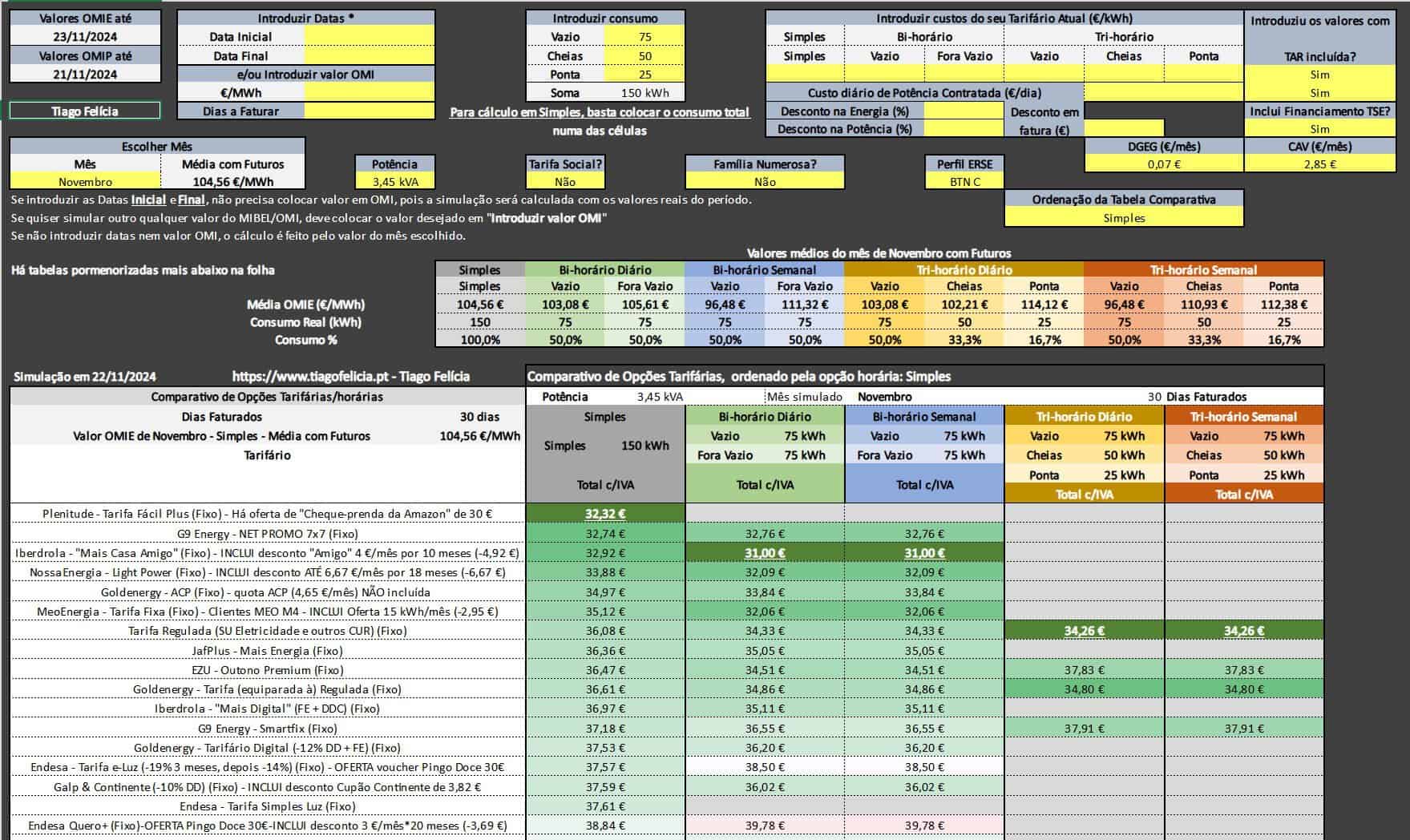The width and height of the screenshot is (1410, 840).
Task: Select Tarifa Regulada SU Eletricidade row label
Action: (x=268, y=631)
